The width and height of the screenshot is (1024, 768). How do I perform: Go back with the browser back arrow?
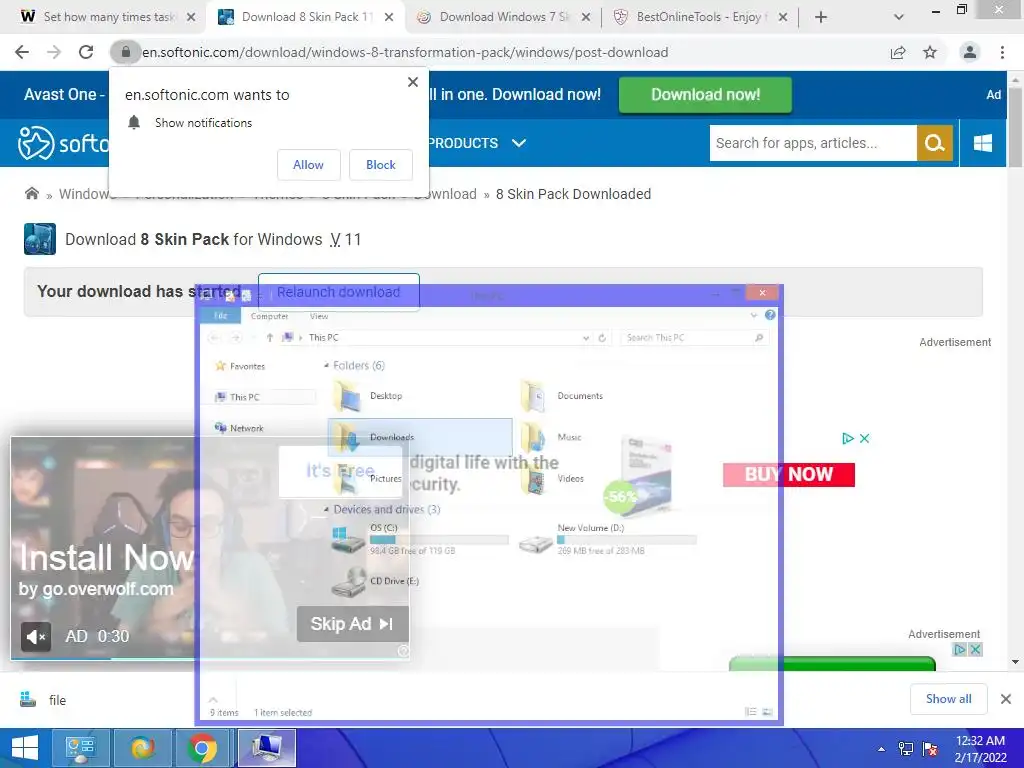click(x=22, y=52)
